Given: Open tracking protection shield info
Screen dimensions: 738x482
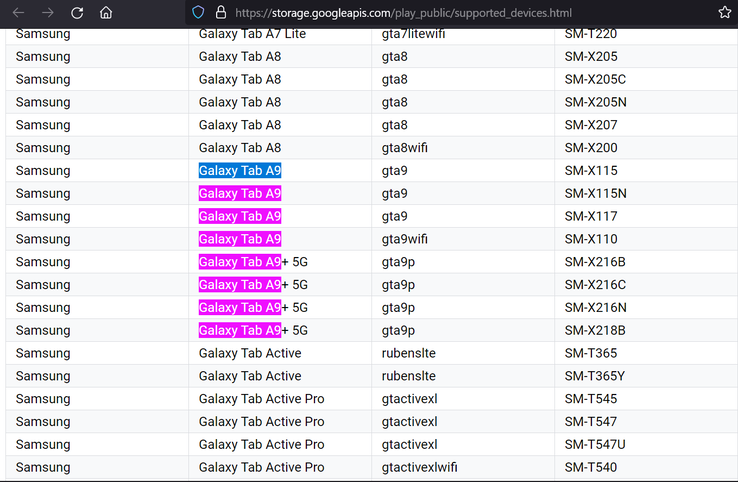Looking at the screenshot, I should 198,13.
